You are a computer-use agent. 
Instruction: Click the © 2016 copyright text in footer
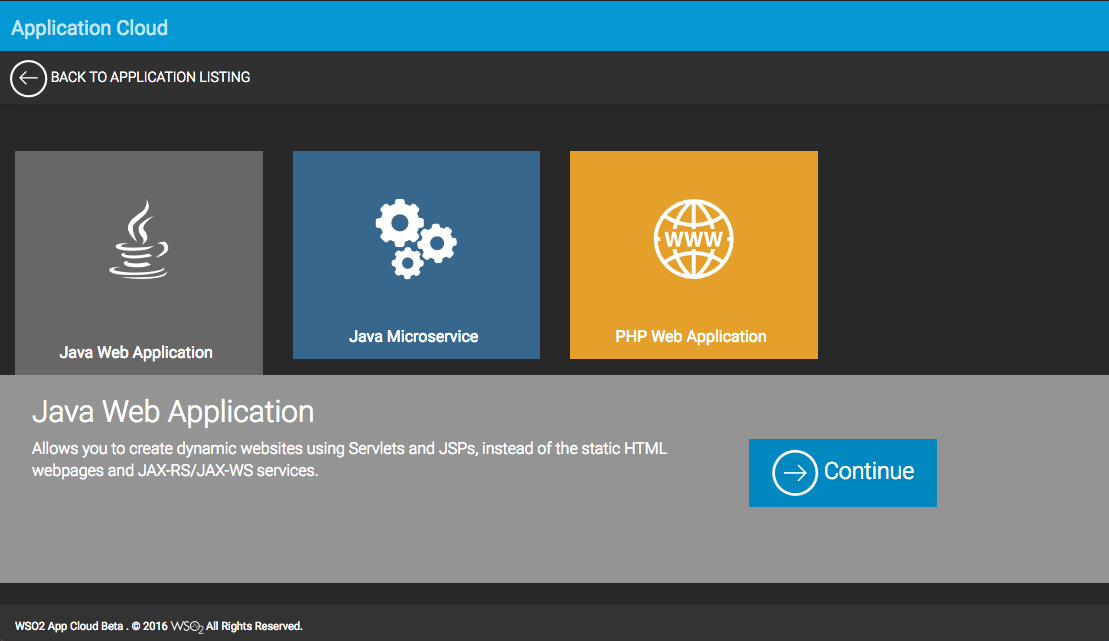point(149,626)
